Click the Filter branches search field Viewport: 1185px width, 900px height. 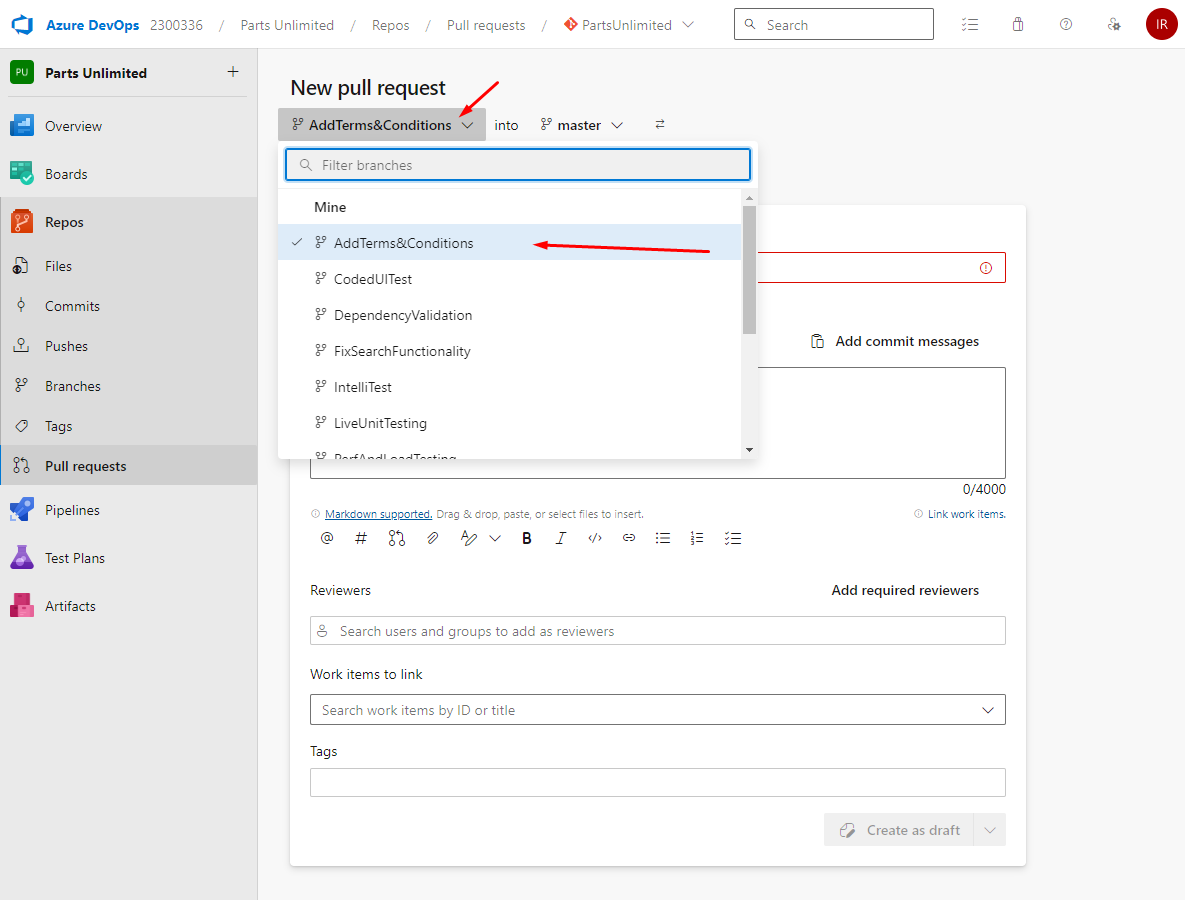click(x=518, y=165)
